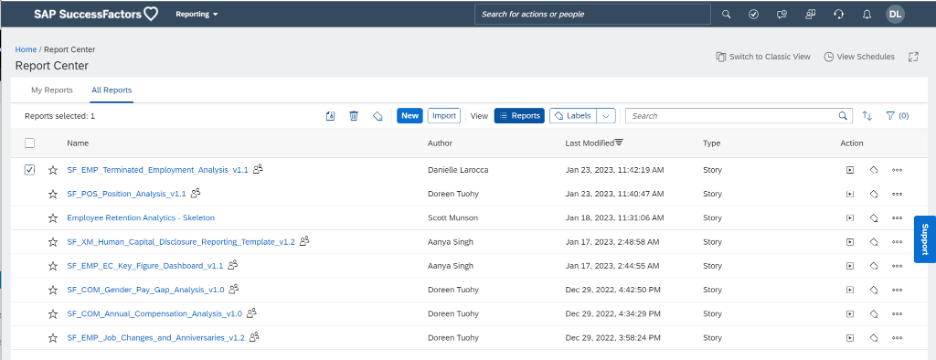
Task: Open more actions for Employee Retention Analytics
Action: [x=897, y=218]
